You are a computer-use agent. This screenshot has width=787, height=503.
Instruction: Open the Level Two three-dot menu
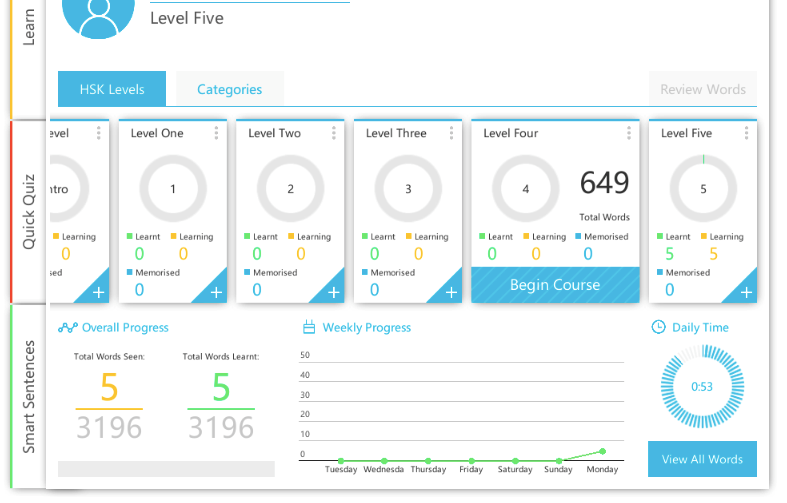pos(334,133)
